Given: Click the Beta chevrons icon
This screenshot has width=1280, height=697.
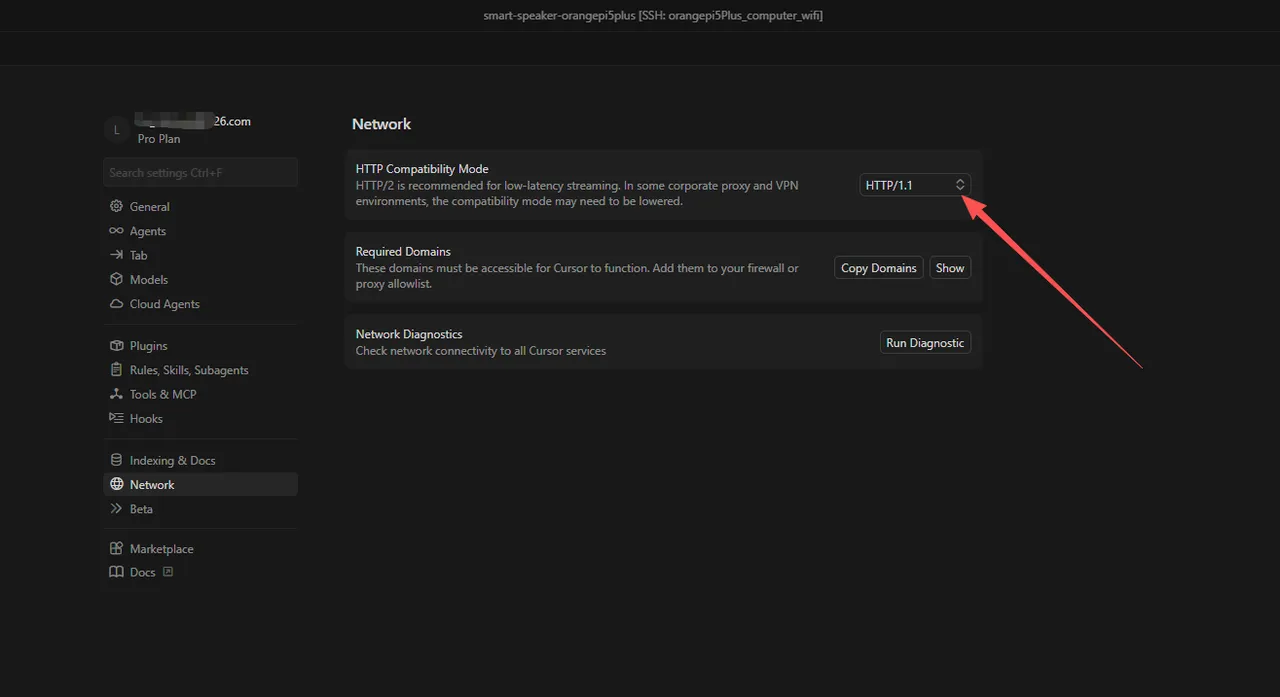Looking at the screenshot, I should pyautogui.click(x=116, y=509).
